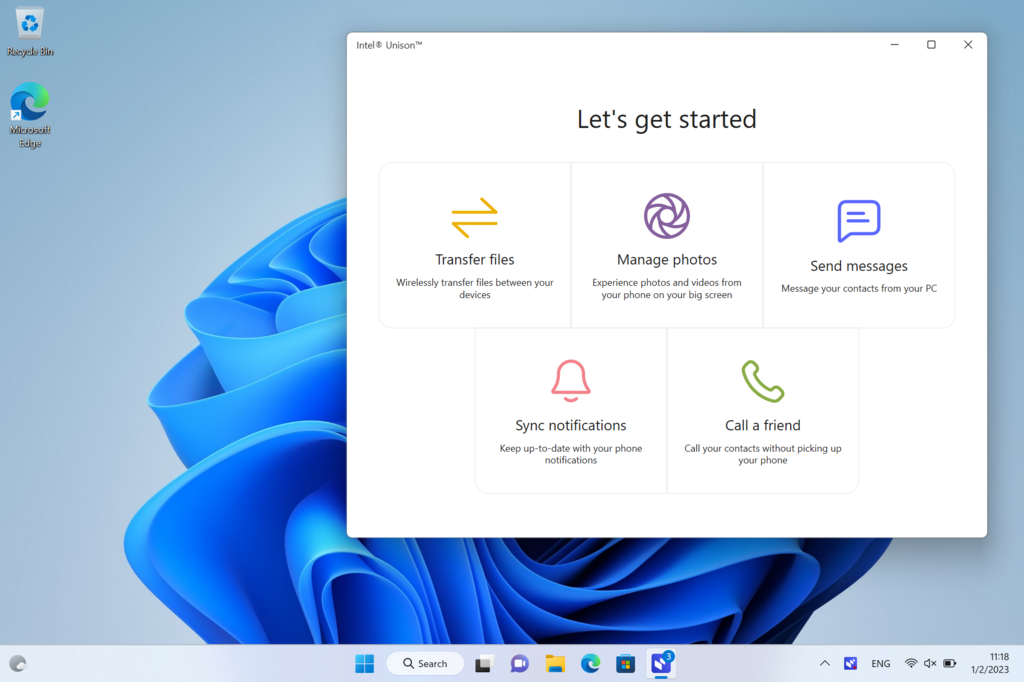Open the widgets icon at the taskbar's left end
This screenshot has width=1024, height=682.
click(x=18, y=664)
